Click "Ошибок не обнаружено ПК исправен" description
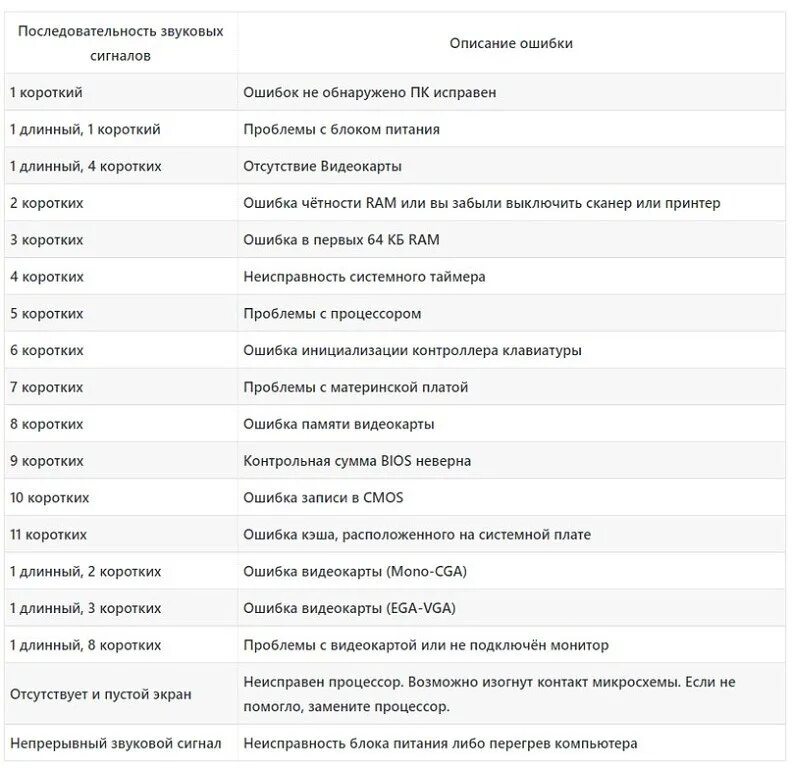The height and width of the screenshot is (768, 792). click(x=370, y=92)
